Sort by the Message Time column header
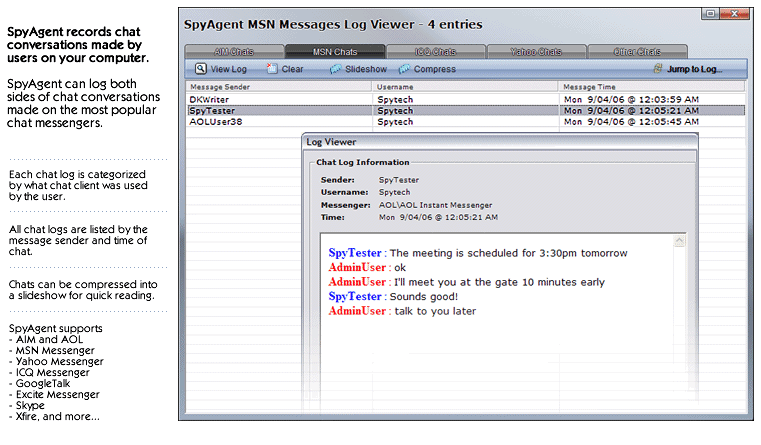Screen dimensions: 761x445 tap(651, 87)
